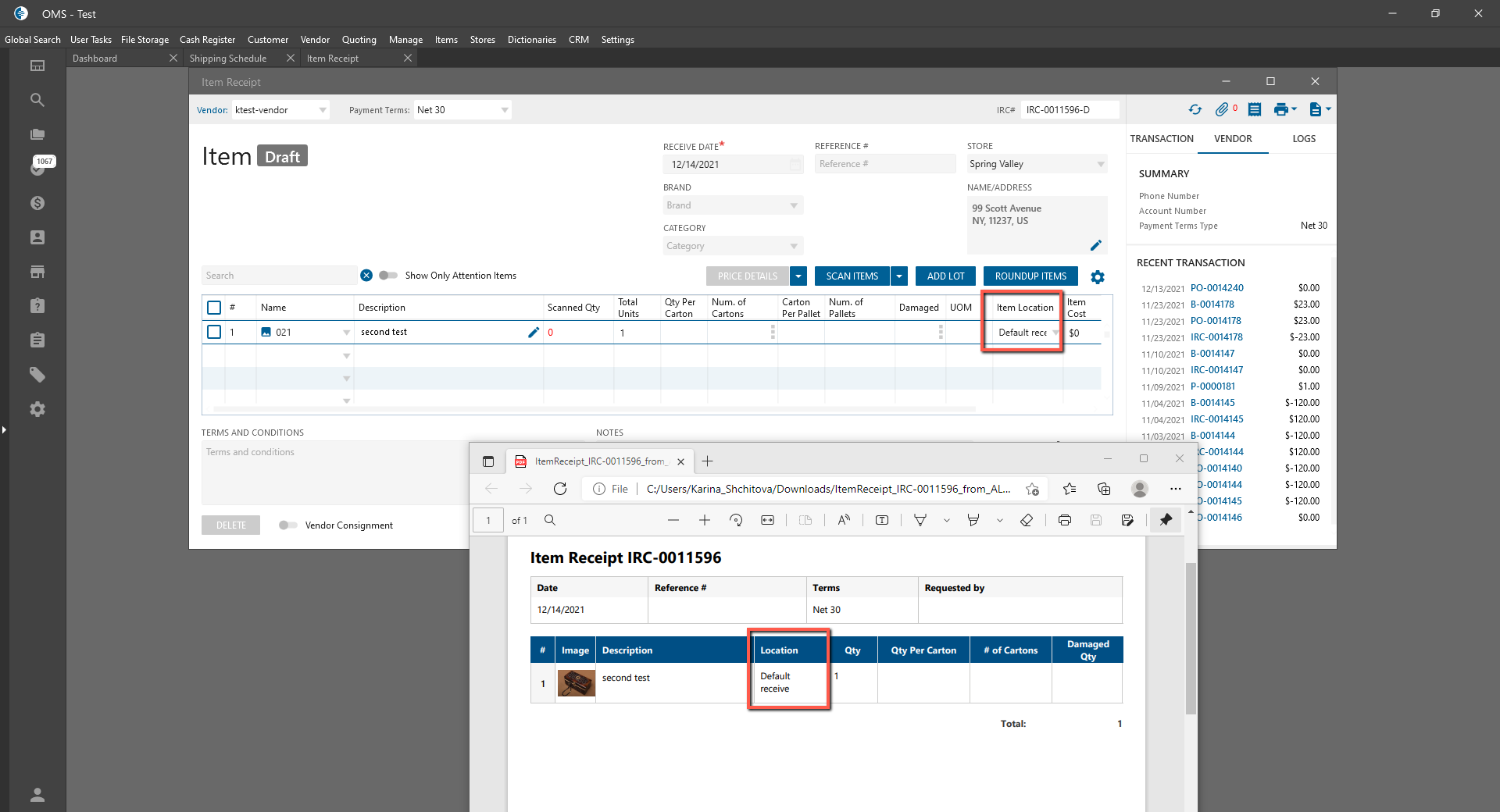
Task: Clear the item search with X icon
Action: pos(366,276)
